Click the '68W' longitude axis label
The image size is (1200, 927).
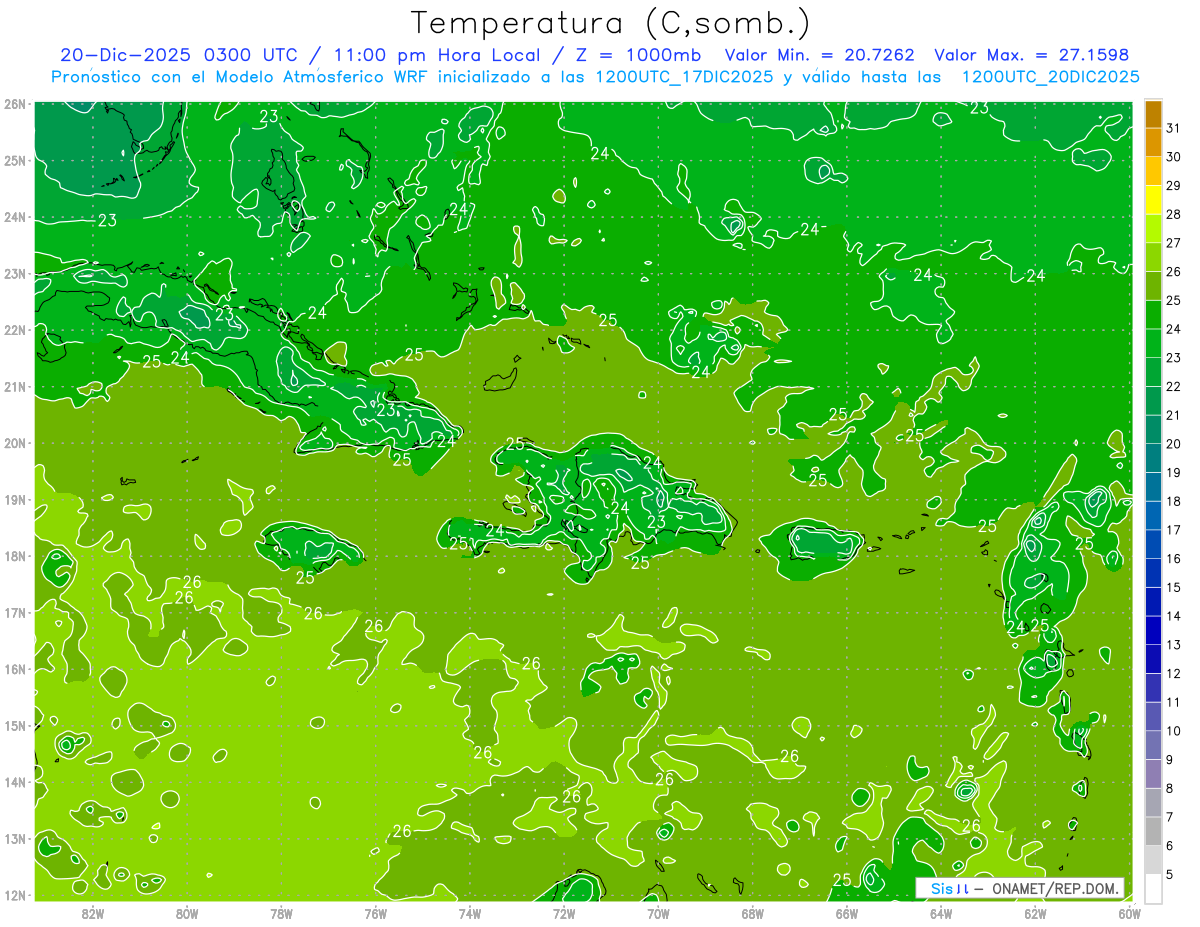pos(752,913)
